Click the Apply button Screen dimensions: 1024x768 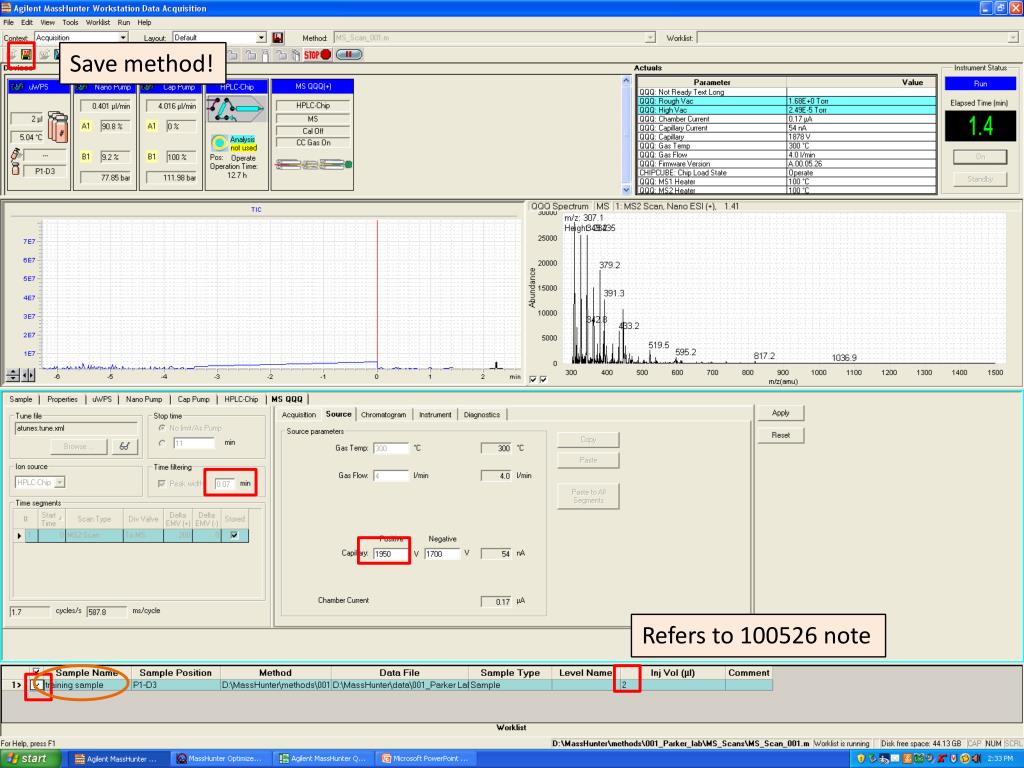coord(780,413)
